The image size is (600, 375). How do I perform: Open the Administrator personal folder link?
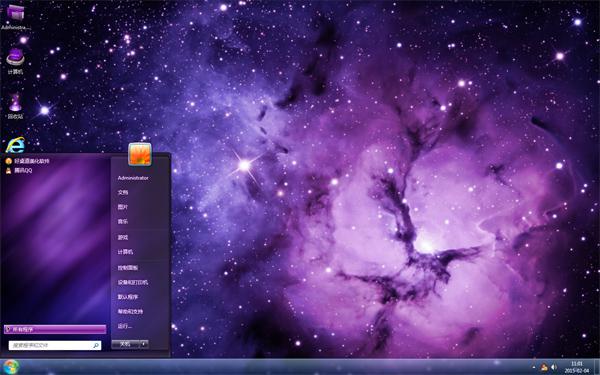[133, 178]
